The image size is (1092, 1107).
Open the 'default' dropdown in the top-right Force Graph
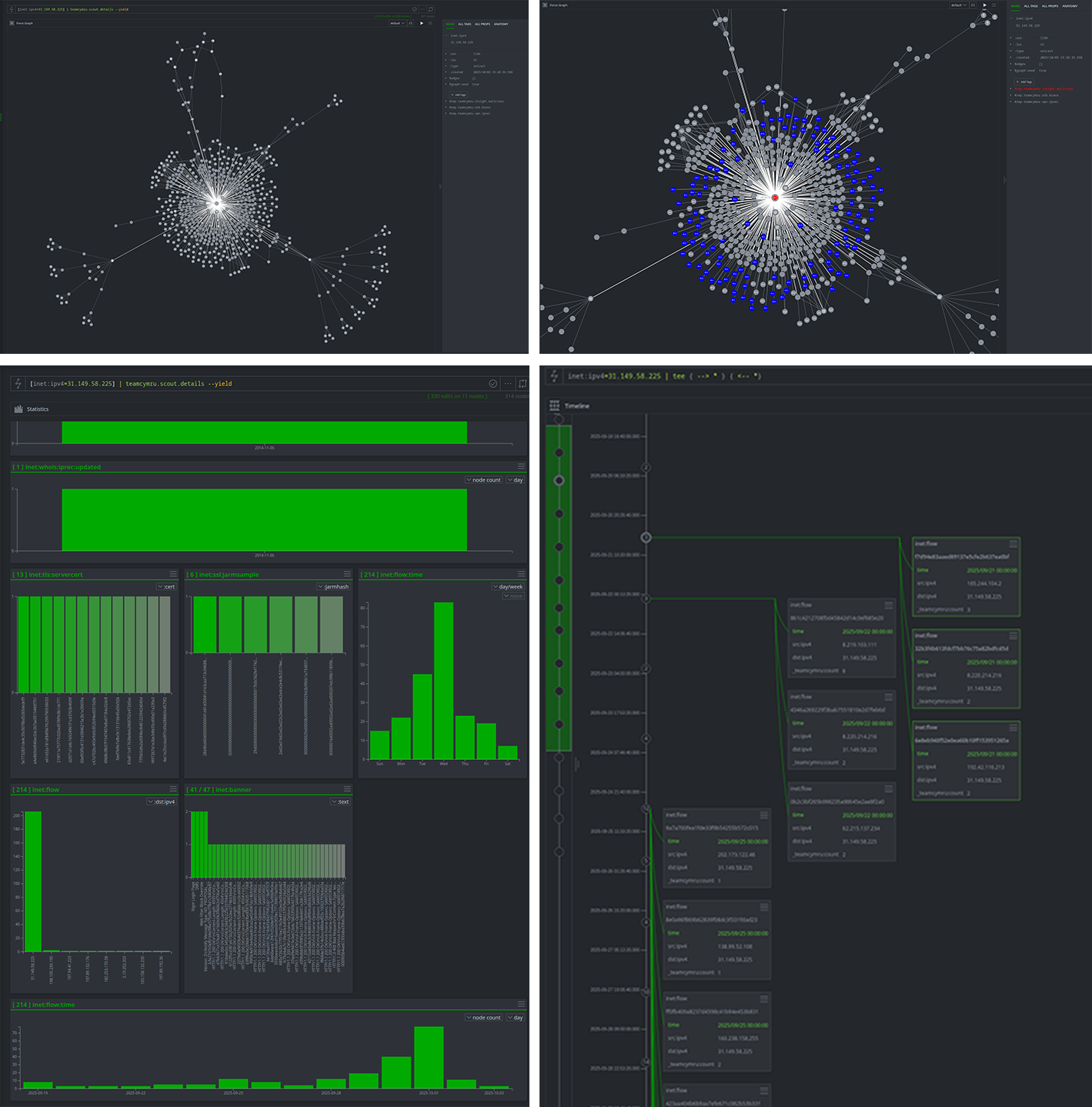959,5
